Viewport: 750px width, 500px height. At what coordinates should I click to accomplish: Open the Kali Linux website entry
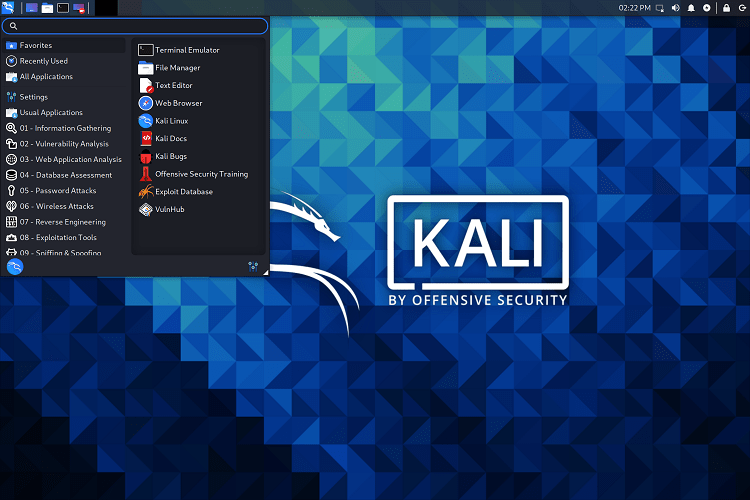click(x=199, y=121)
